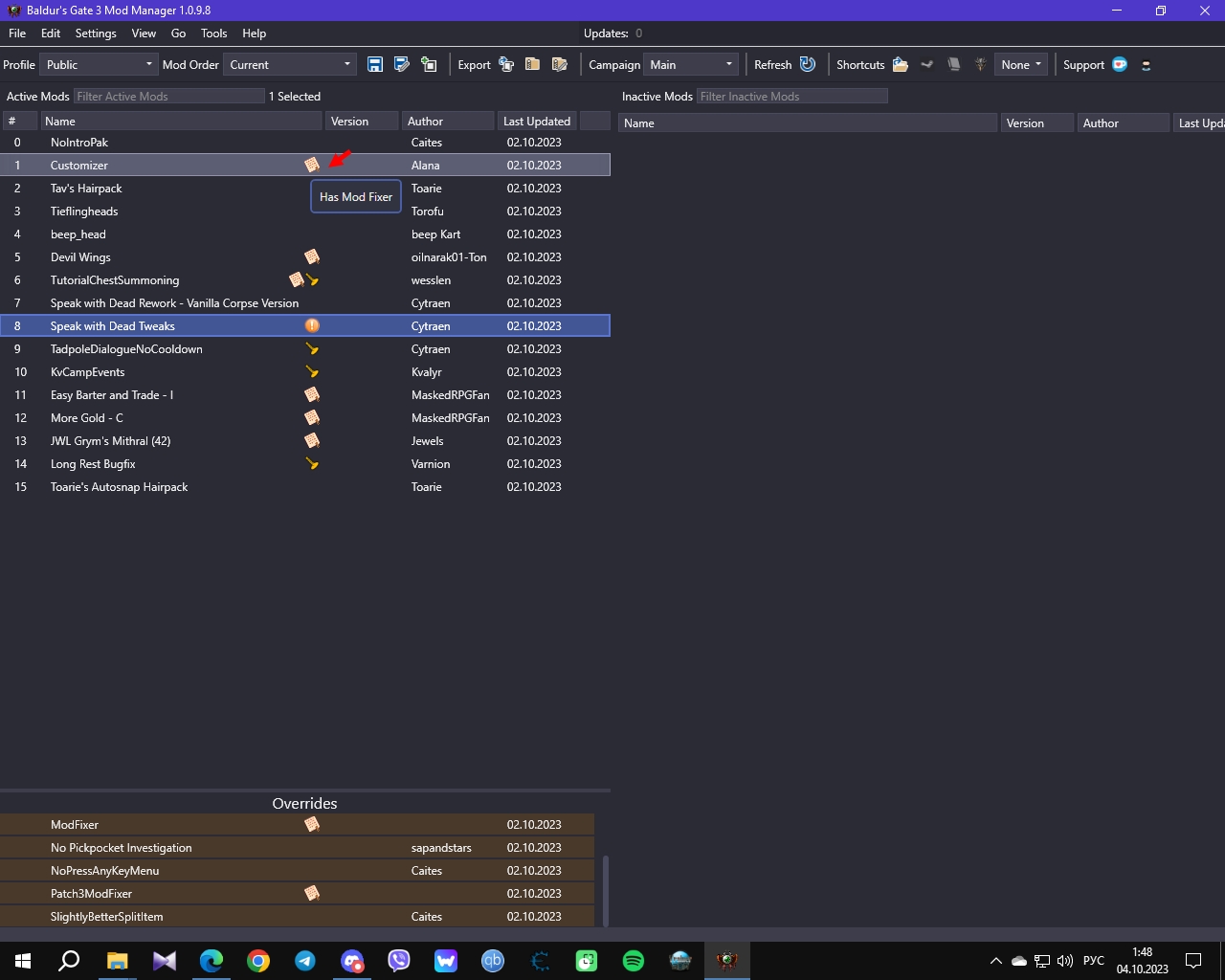Click the orange warning icon on Speak with Dead Tweaks
Screen dimensions: 1225x980
312,325
